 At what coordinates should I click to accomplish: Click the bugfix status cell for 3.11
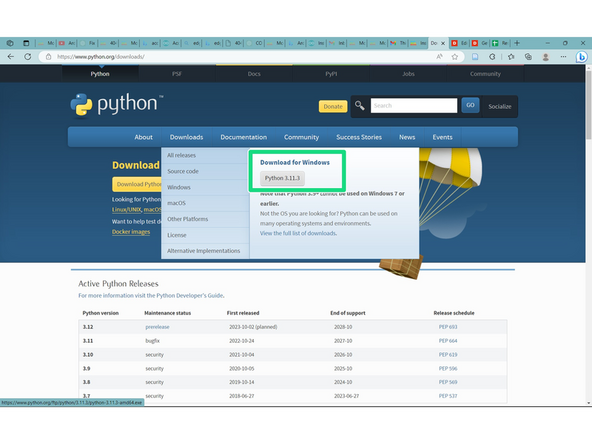pos(153,341)
